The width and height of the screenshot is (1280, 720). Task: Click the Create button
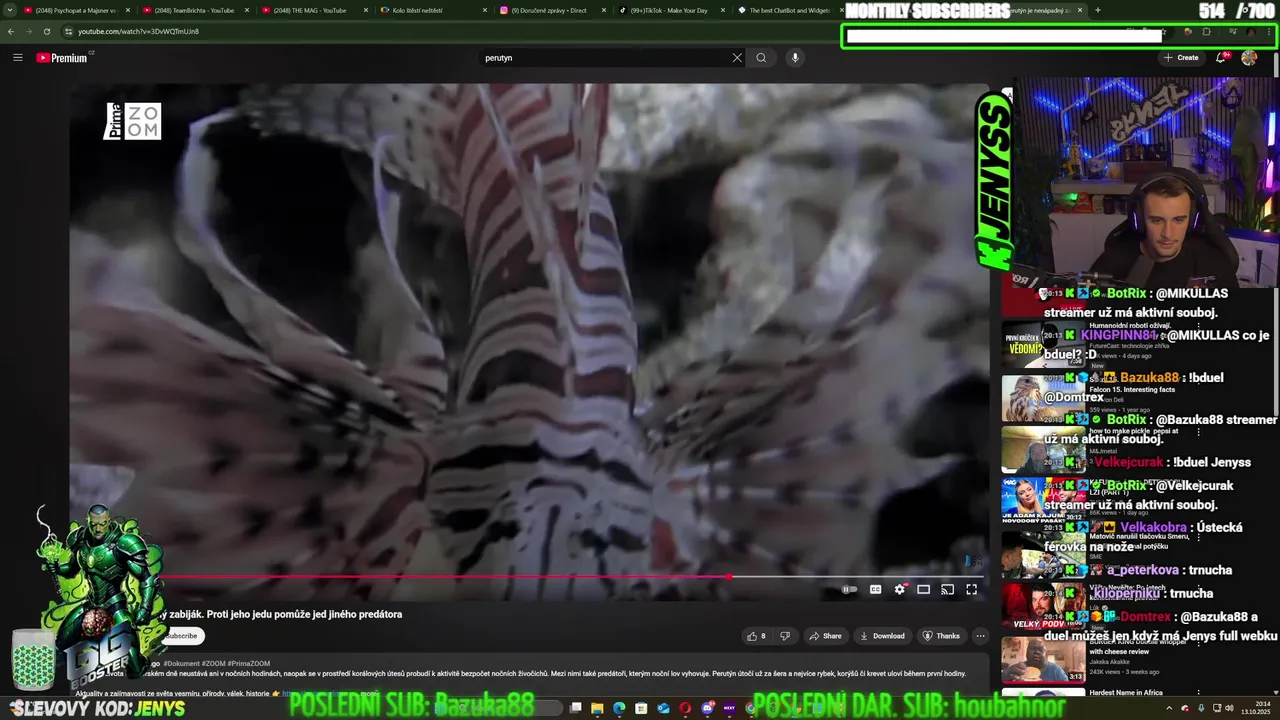(x=1181, y=58)
